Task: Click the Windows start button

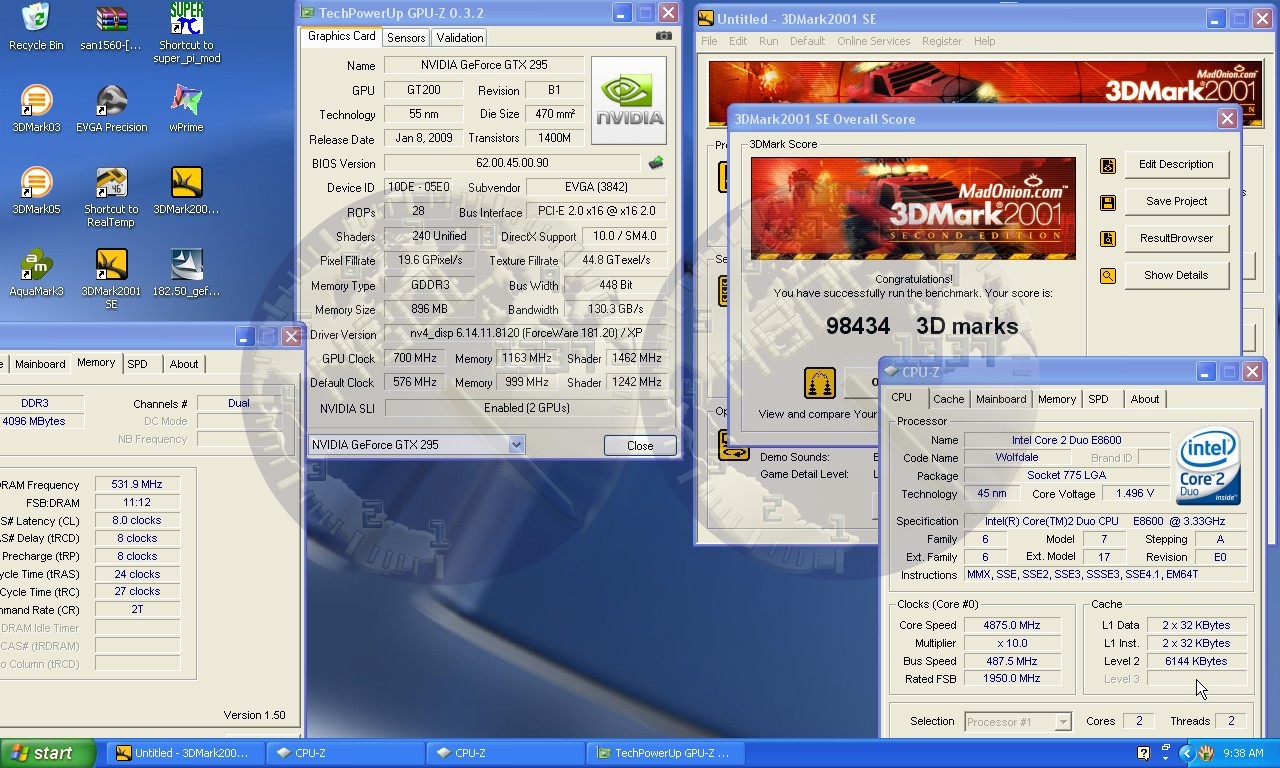Action: (48, 753)
